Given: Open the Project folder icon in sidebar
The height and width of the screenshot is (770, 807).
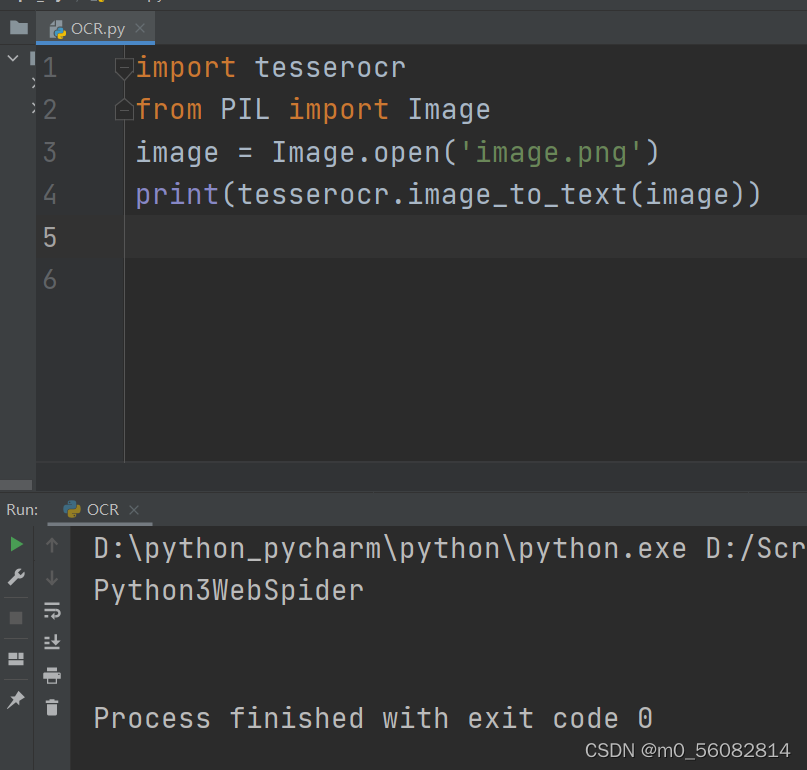Looking at the screenshot, I should (19, 27).
